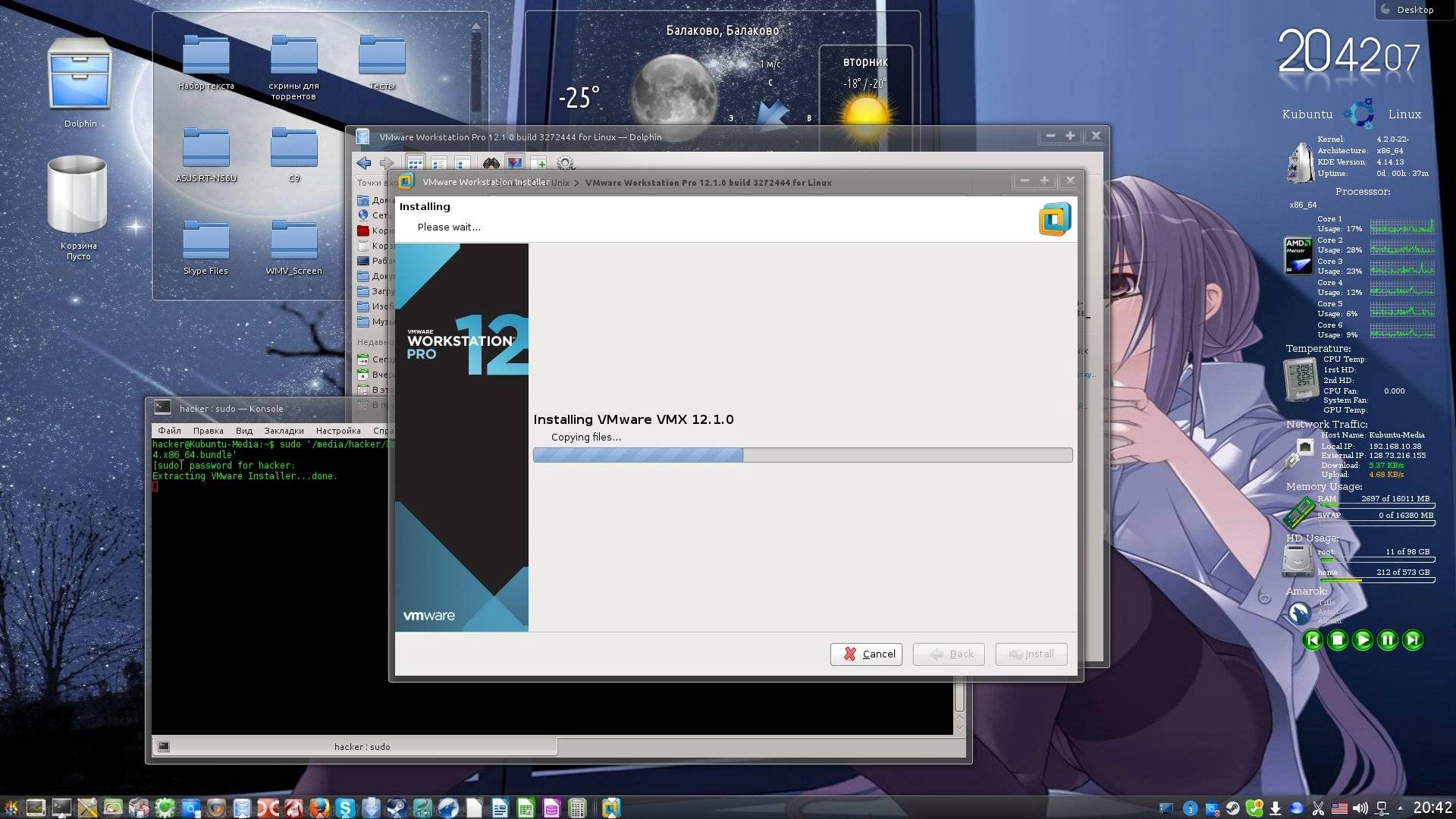Click the 20:42 taskbar clock
The height and width of the screenshot is (819, 1456).
(x=1432, y=808)
